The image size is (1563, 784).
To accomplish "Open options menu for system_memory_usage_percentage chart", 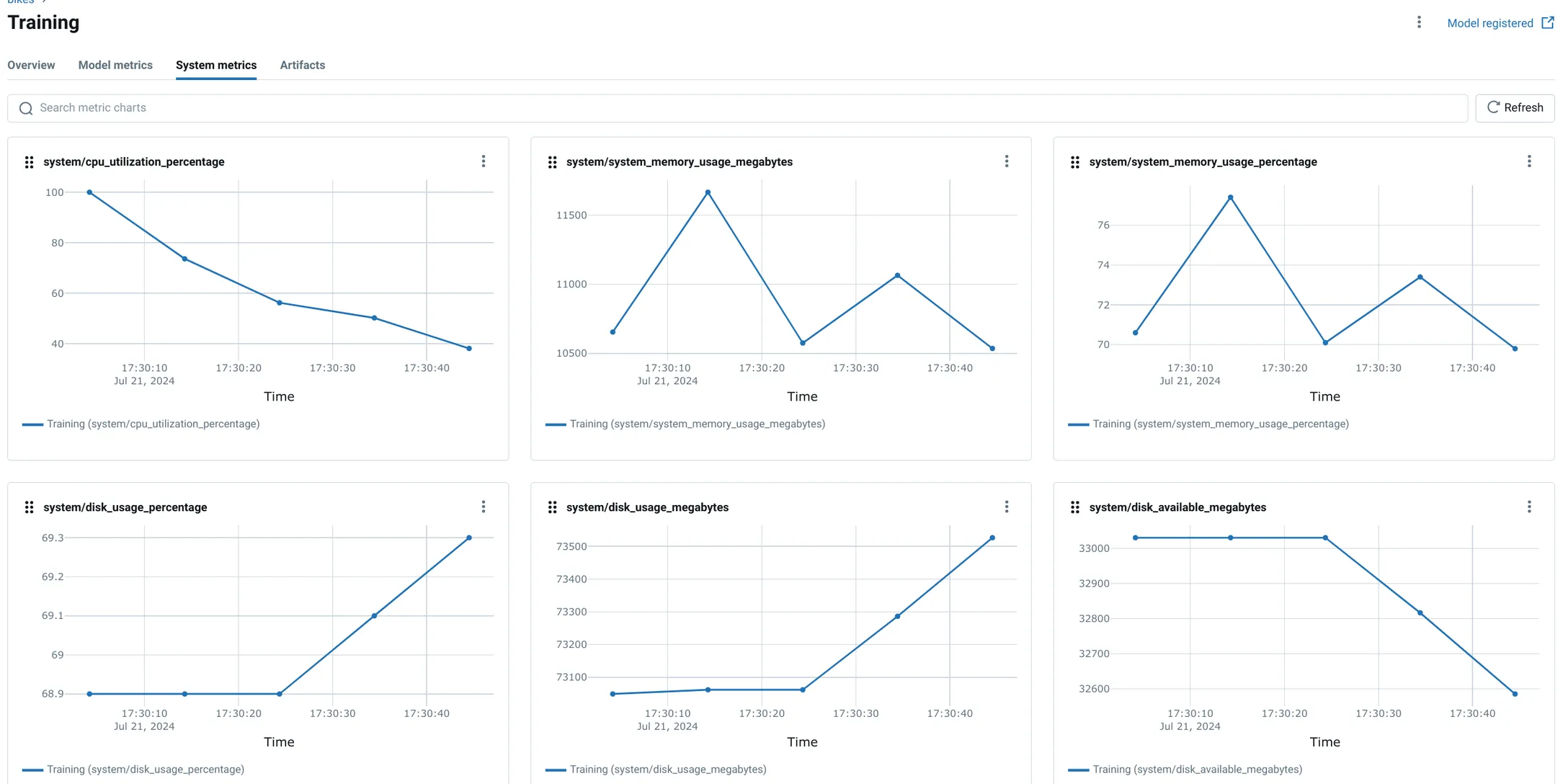I will (x=1529, y=161).
